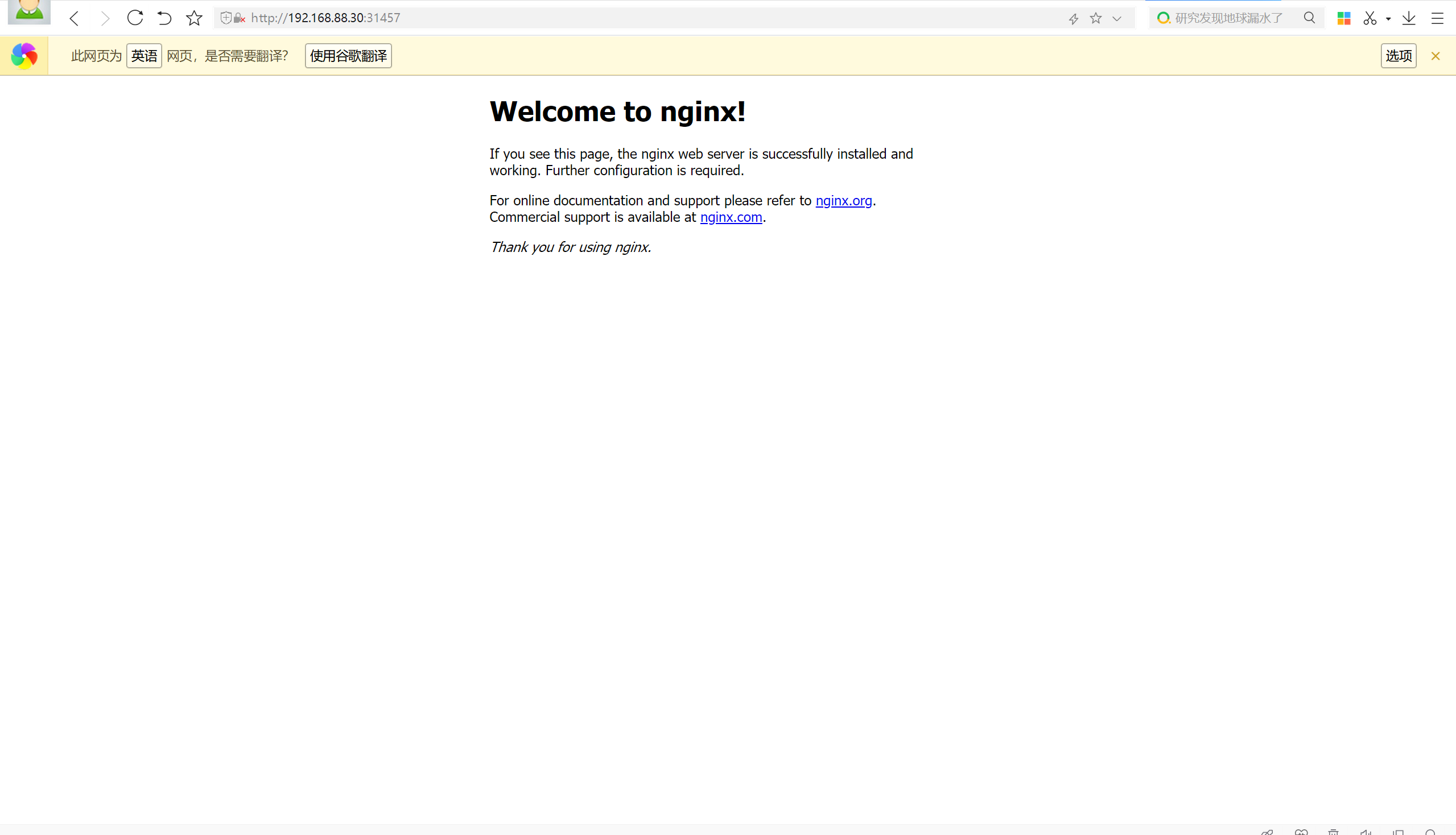Open the downloads arrow icon
Image resolution: width=1456 pixels, height=835 pixels.
tap(1409, 18)
